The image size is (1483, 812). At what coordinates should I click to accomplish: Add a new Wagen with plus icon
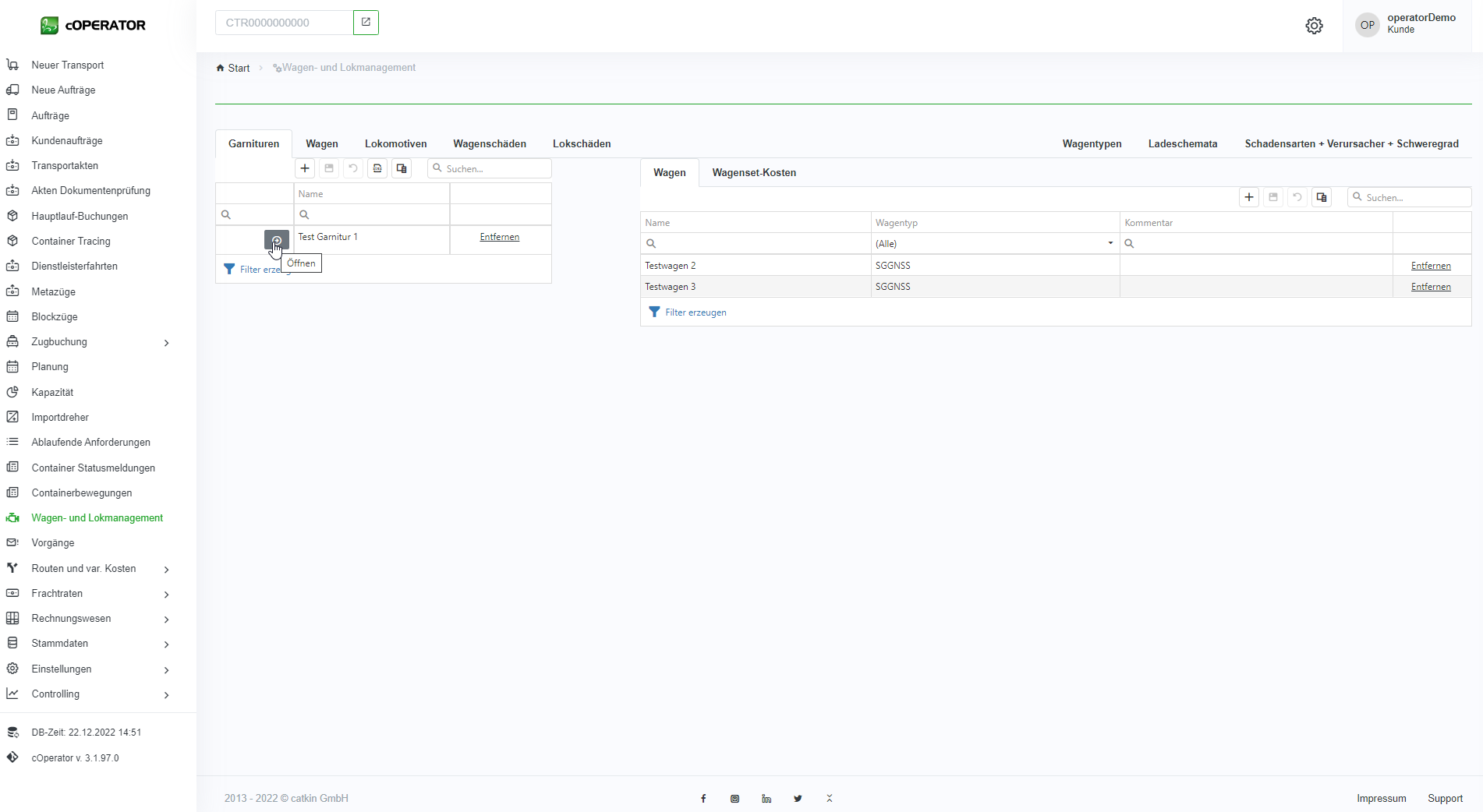[1249, 197]
